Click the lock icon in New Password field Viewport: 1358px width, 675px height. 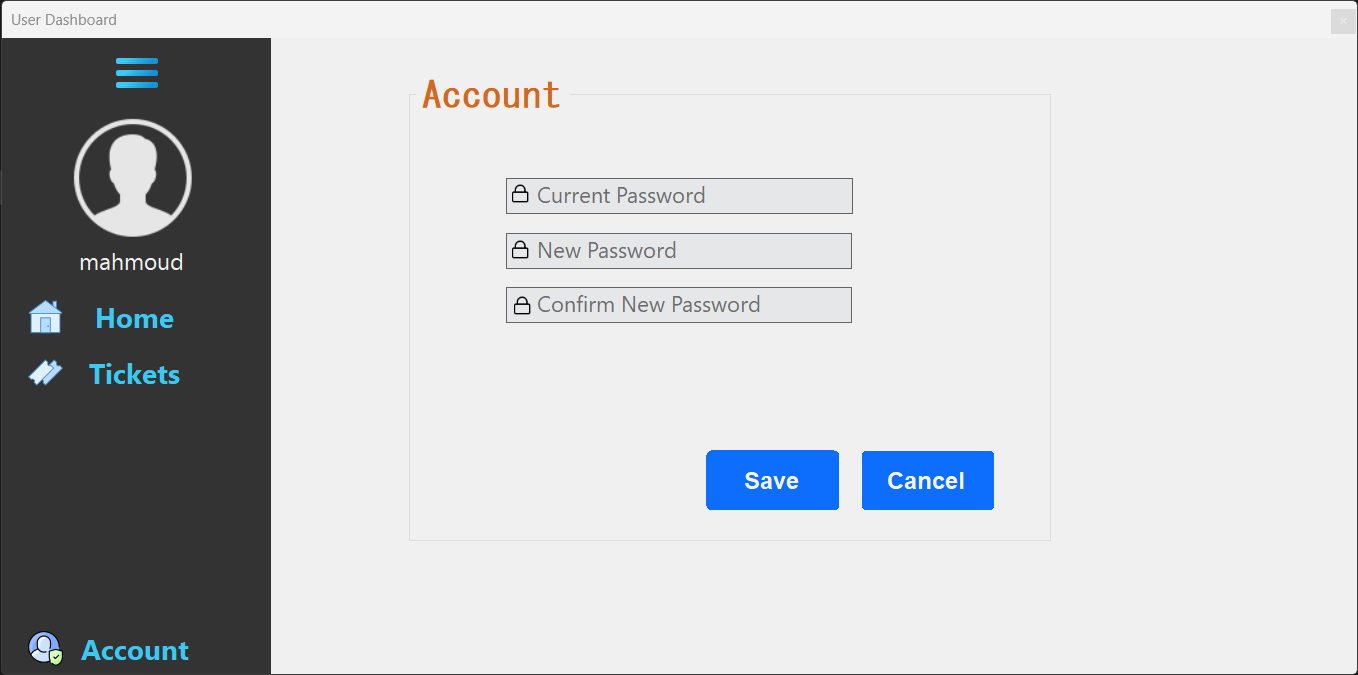(522, 250)
